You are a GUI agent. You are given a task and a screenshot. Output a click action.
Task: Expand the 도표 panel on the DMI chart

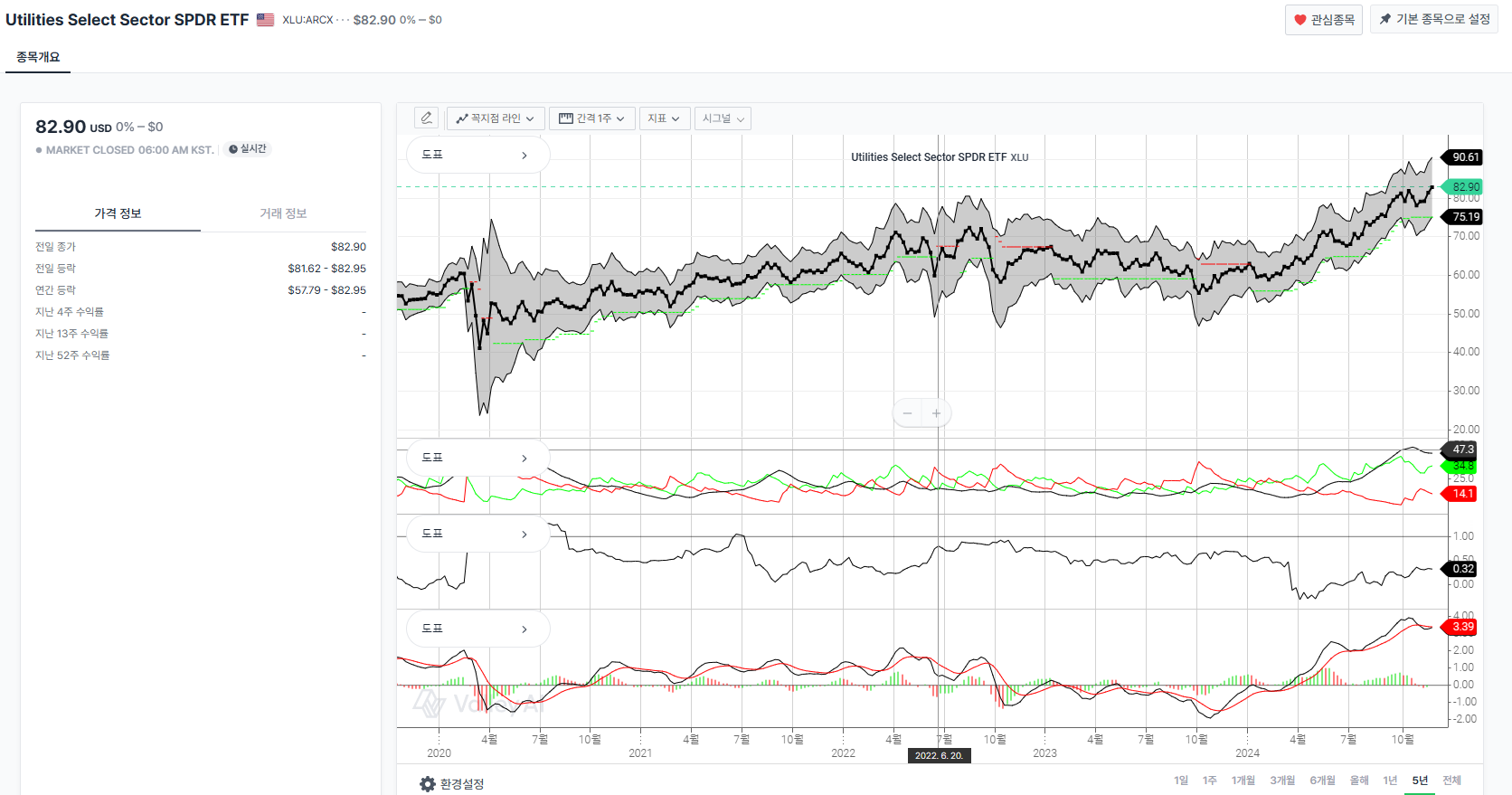coord(477,458)
